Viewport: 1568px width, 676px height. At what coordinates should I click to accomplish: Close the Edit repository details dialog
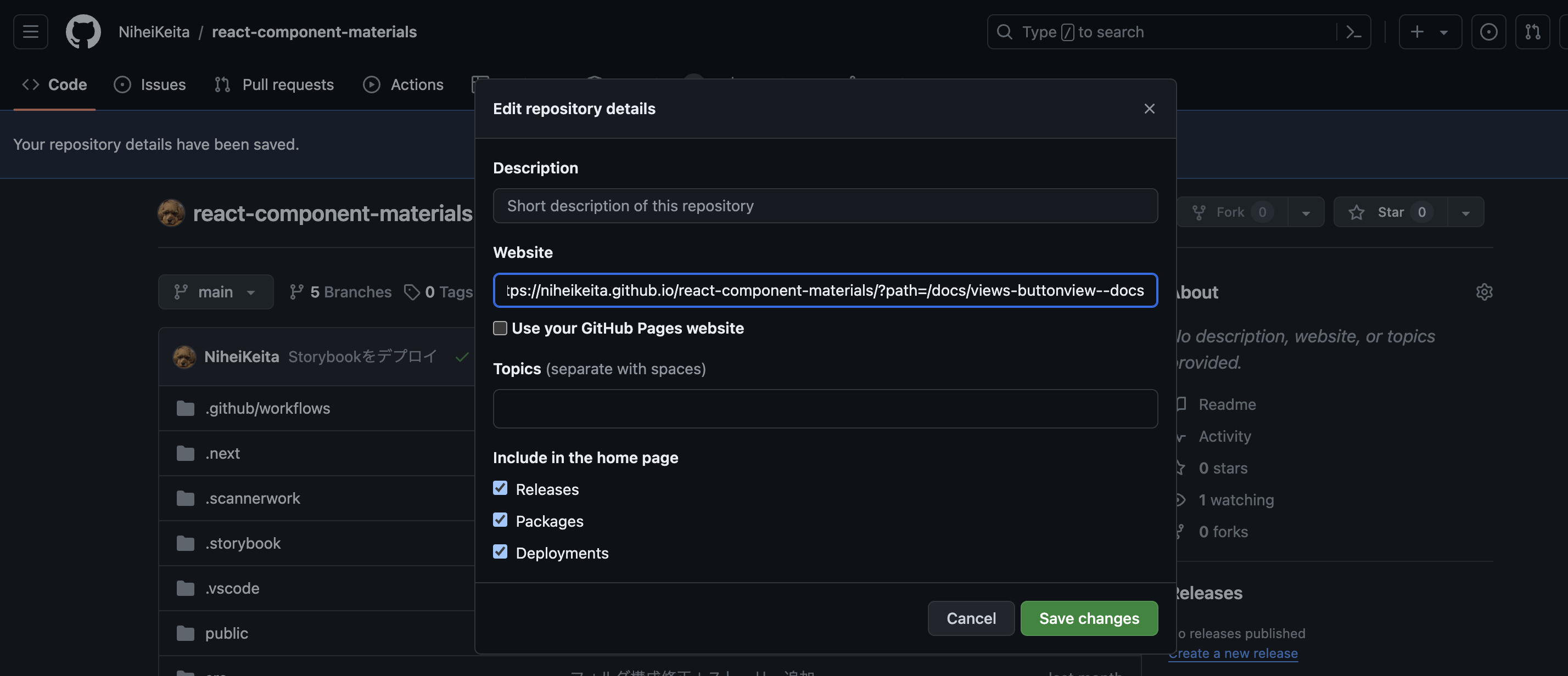coord(1149,108)
